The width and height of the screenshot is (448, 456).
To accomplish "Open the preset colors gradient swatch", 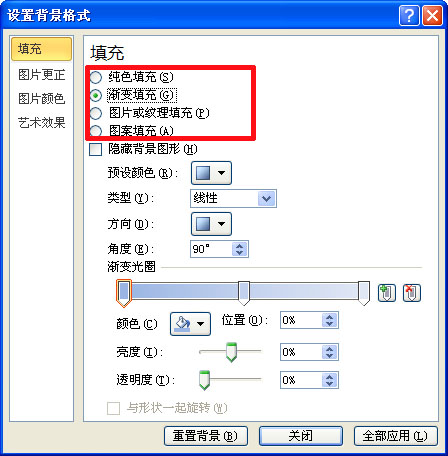I will point(211,173).
